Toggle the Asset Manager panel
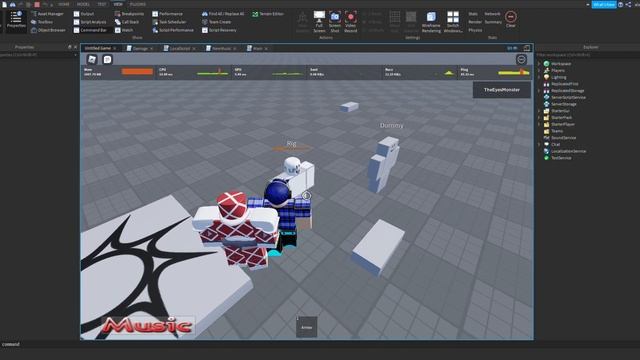This screenshot has width=640, height=360. pyautogui.click(x=47, y=14)
